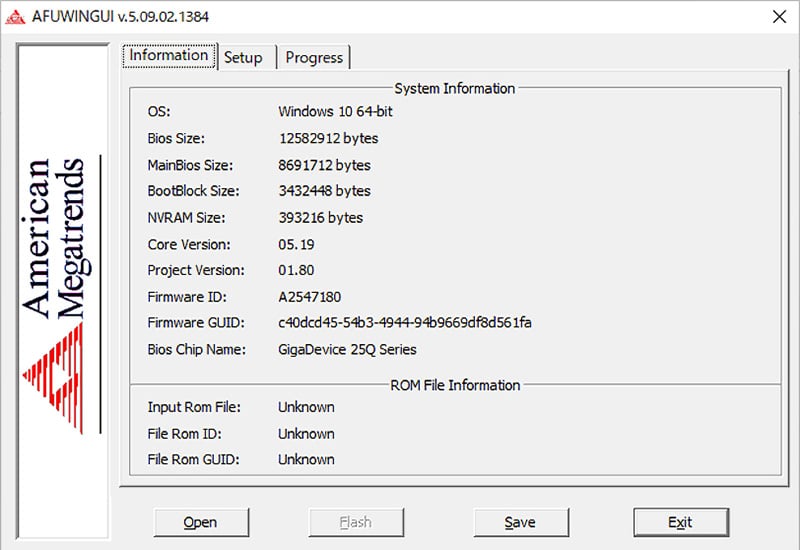Click the Input Rom File Unknown value
800x550 pixels.
pos(306,407)
